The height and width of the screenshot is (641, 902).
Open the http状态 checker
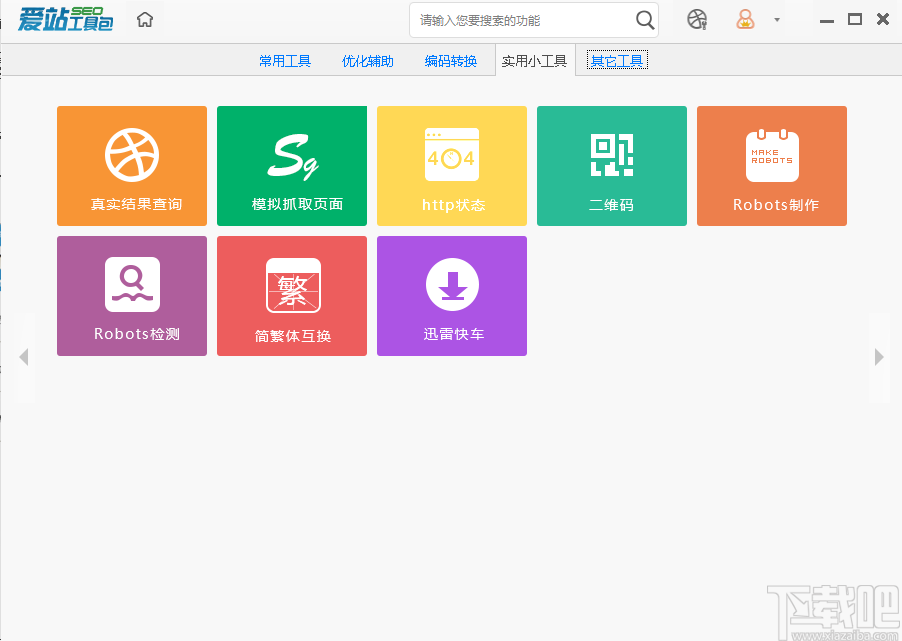pyautogui.click(x=451, y=165)
